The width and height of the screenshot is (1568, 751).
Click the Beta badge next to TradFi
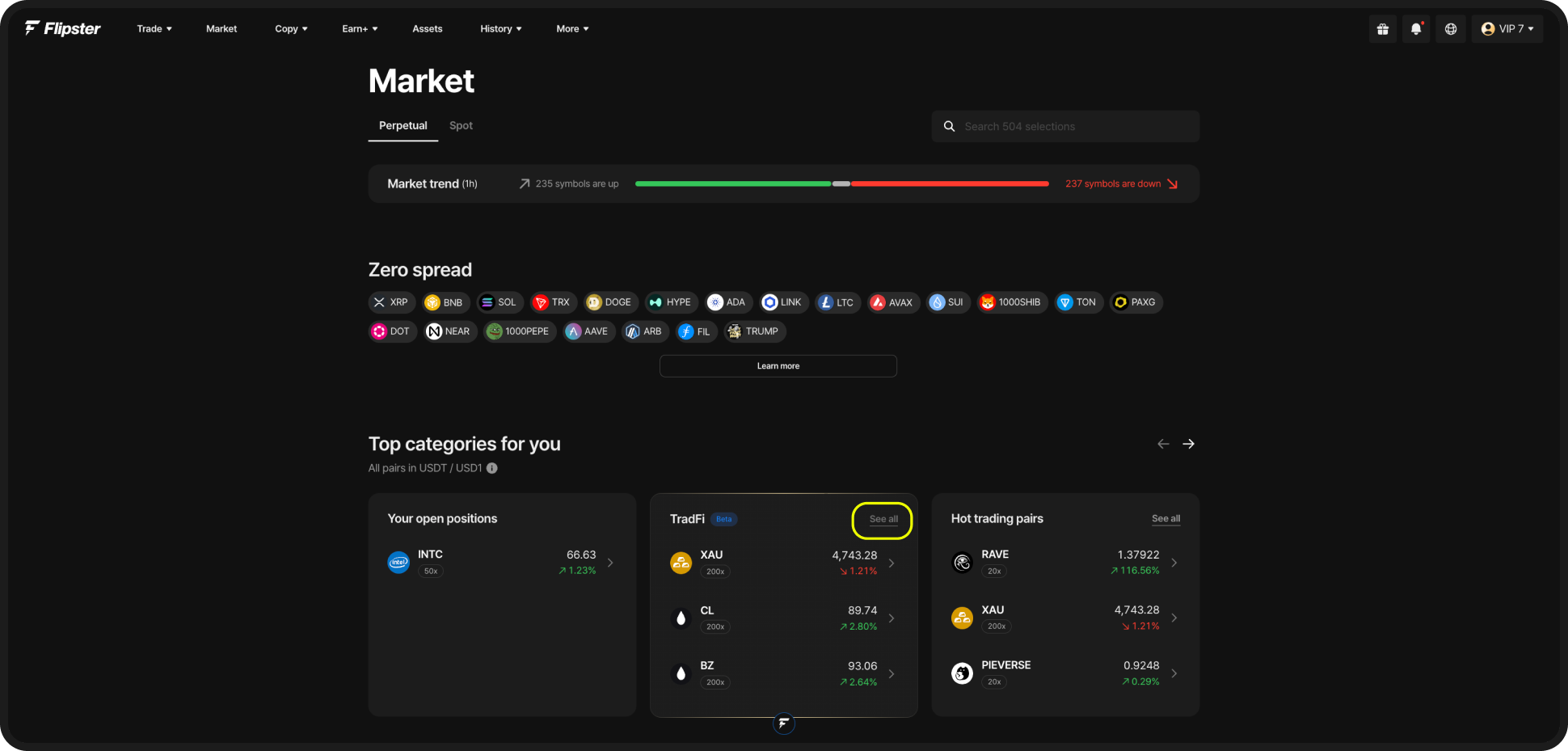[724, 519]
